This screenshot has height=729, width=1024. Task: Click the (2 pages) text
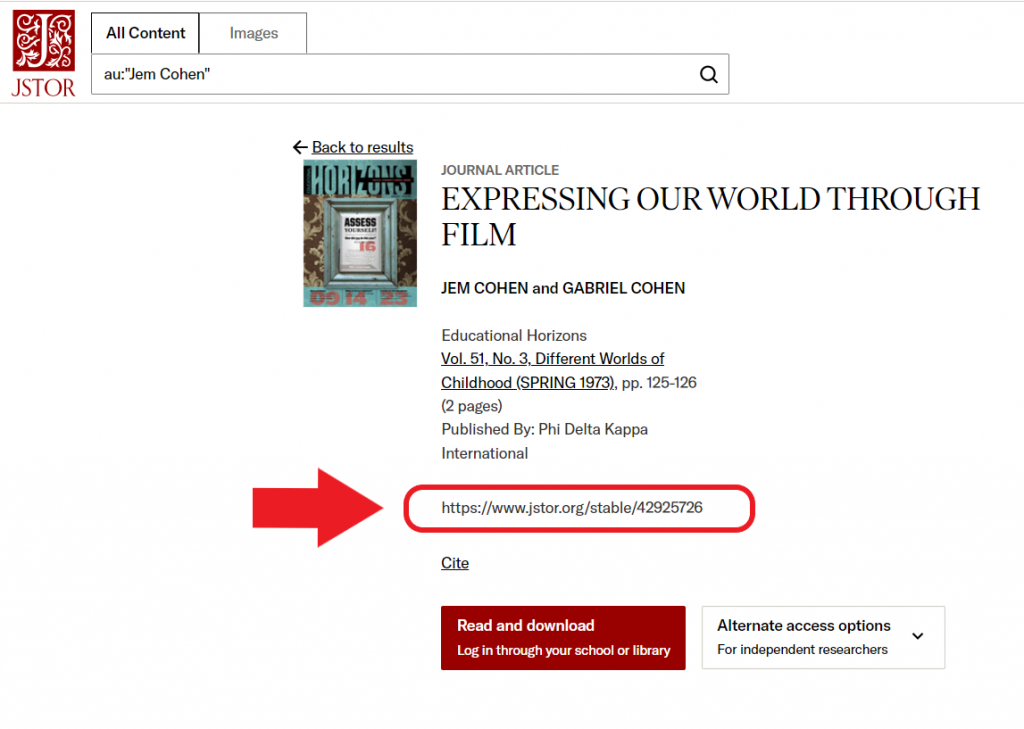click(472, 406)
